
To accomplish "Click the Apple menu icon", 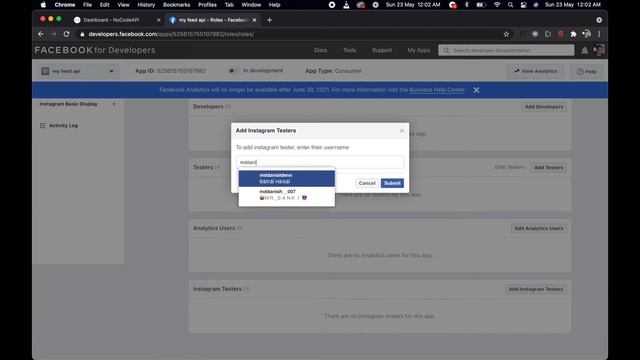I will coord(43,5).
